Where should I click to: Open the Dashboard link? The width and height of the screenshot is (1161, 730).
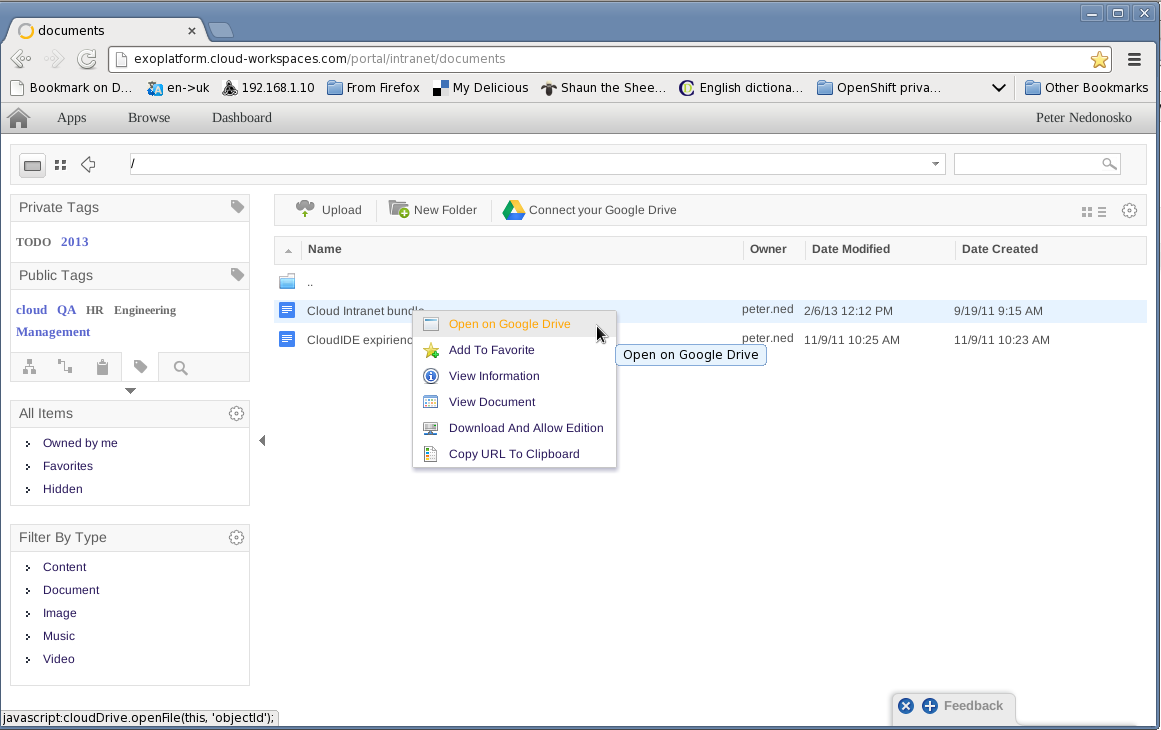tap(241, 118)
